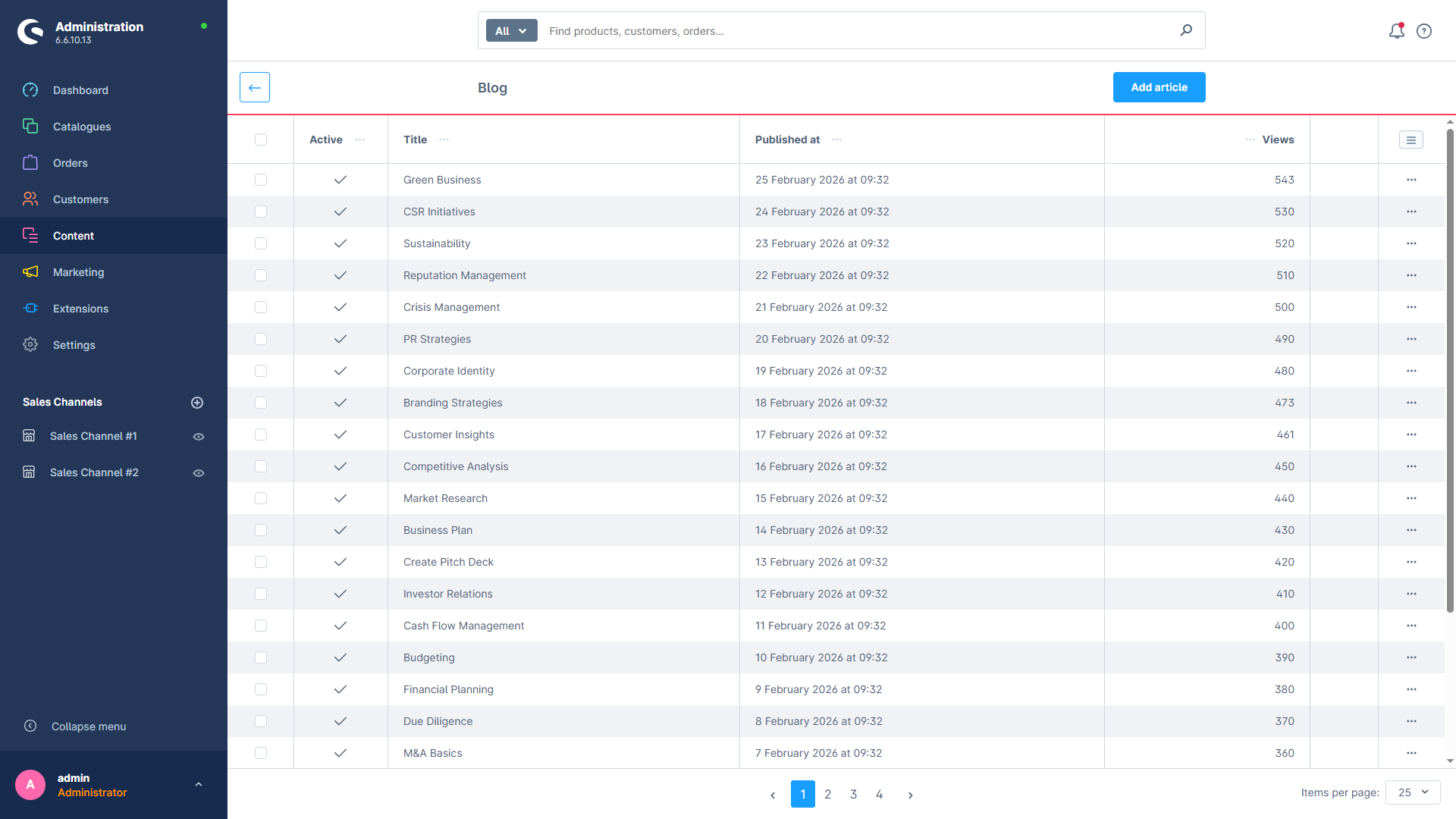Screen dimensions: 1456x819
Task: Open the Catalogues menu item
Action: [x=114, y=127]
